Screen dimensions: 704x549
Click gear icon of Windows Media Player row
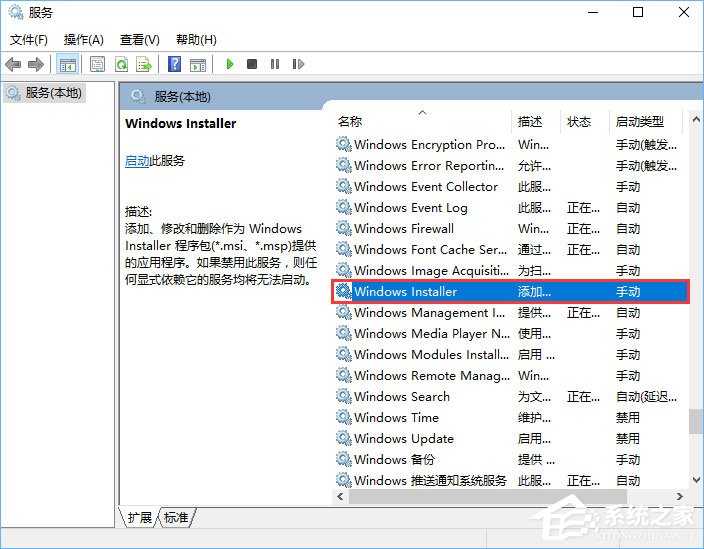[x=343, y=333]
